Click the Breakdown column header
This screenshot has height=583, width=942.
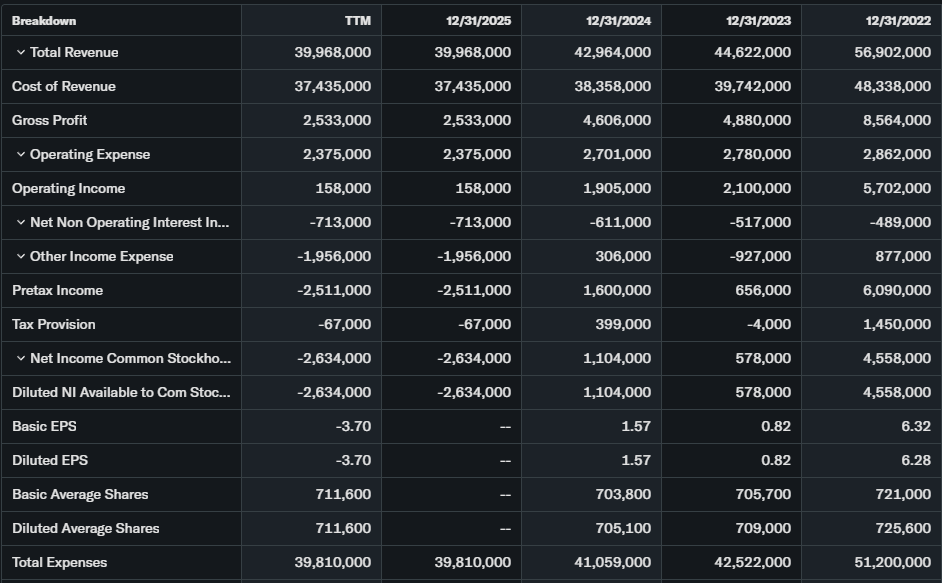coord(44,20)
